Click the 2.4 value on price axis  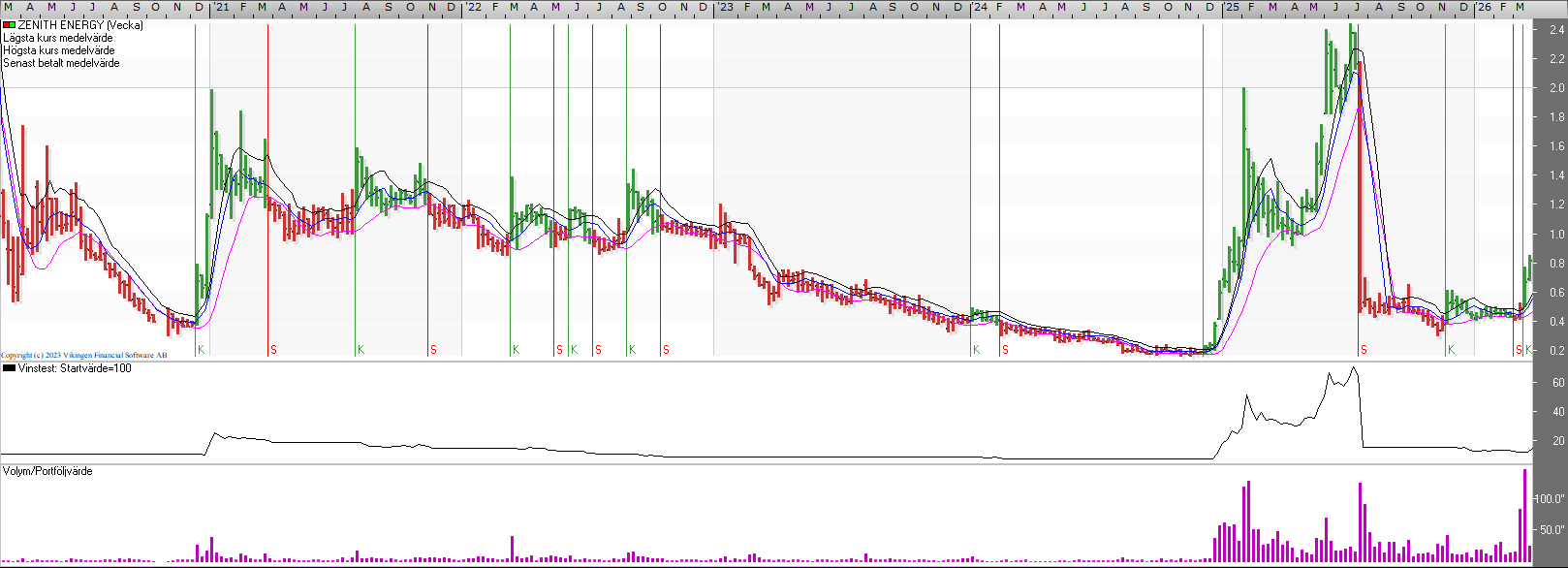click(1556, 30)
